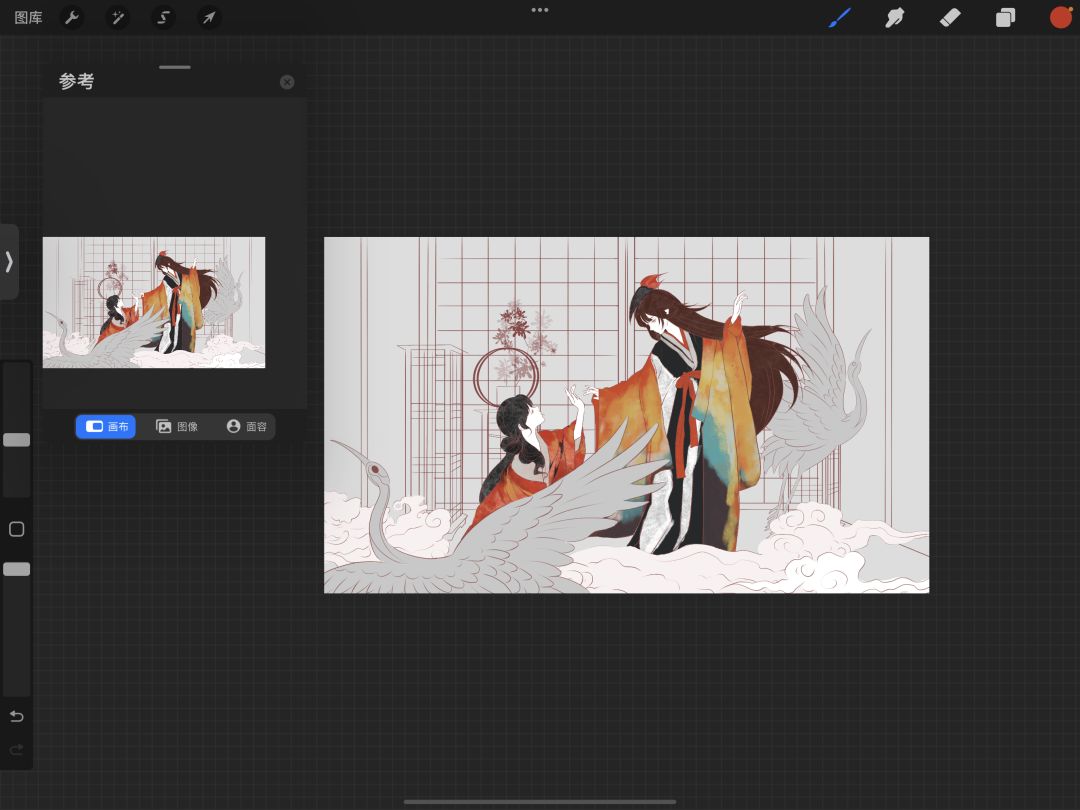The image size is (1080, 810).
Task: Close the 参考 reference panel
Action: point(287,82)
